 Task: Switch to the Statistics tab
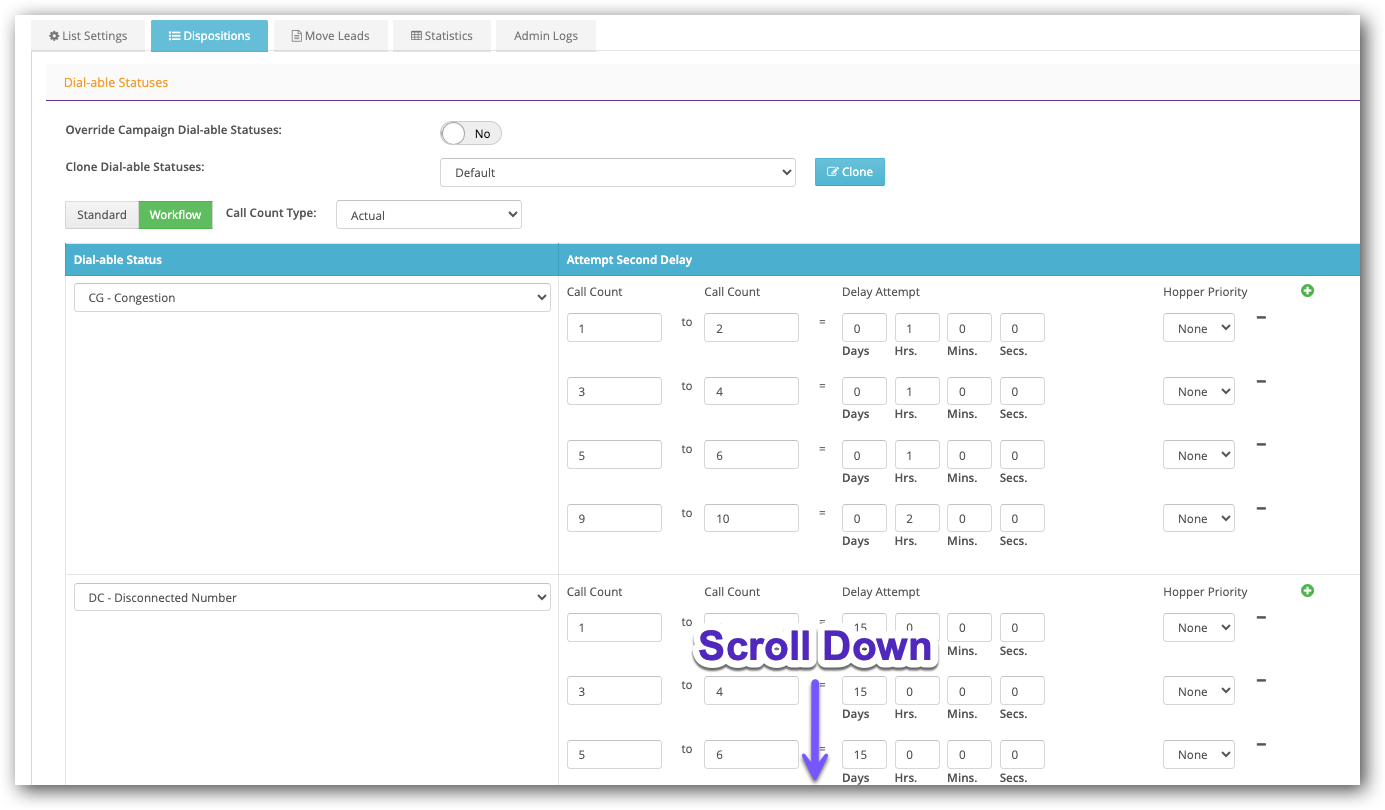[x=441, y=36]
